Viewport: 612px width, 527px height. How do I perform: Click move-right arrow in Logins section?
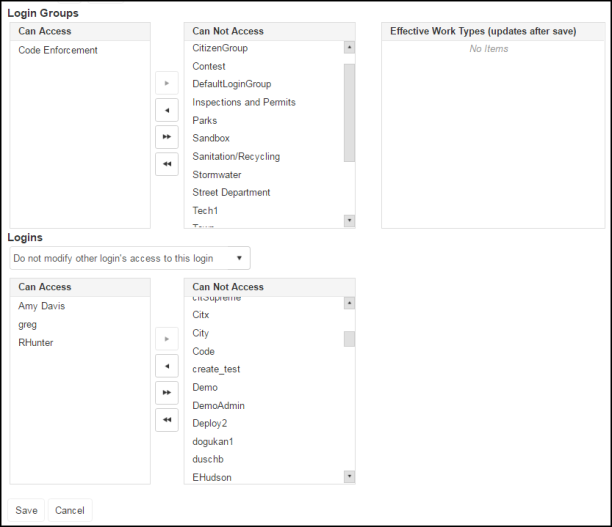pyautogui.click(x=167, y=339)
